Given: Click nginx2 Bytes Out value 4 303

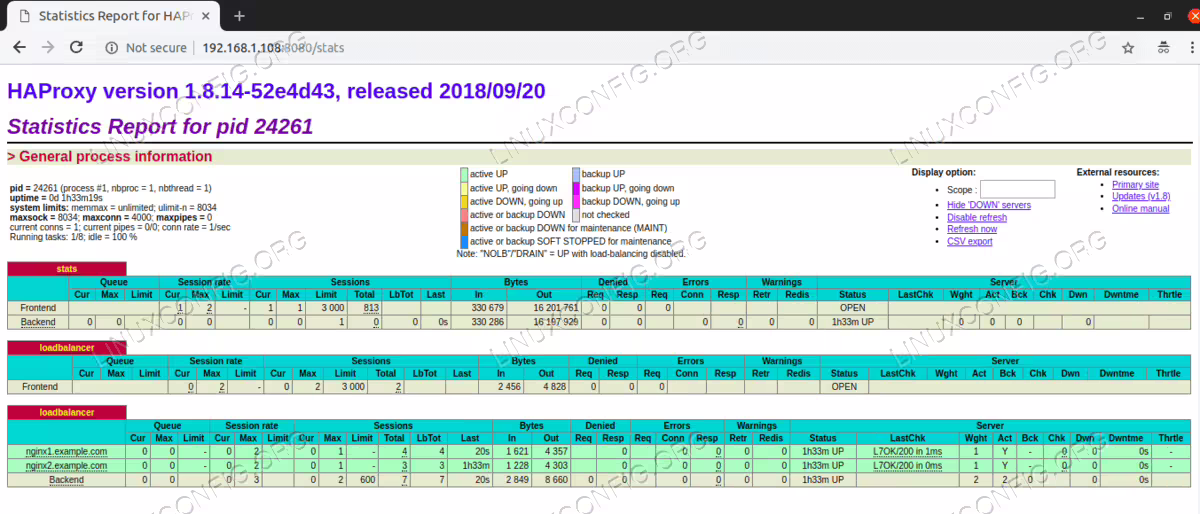Looking at the screenshot, I should 555,466.
